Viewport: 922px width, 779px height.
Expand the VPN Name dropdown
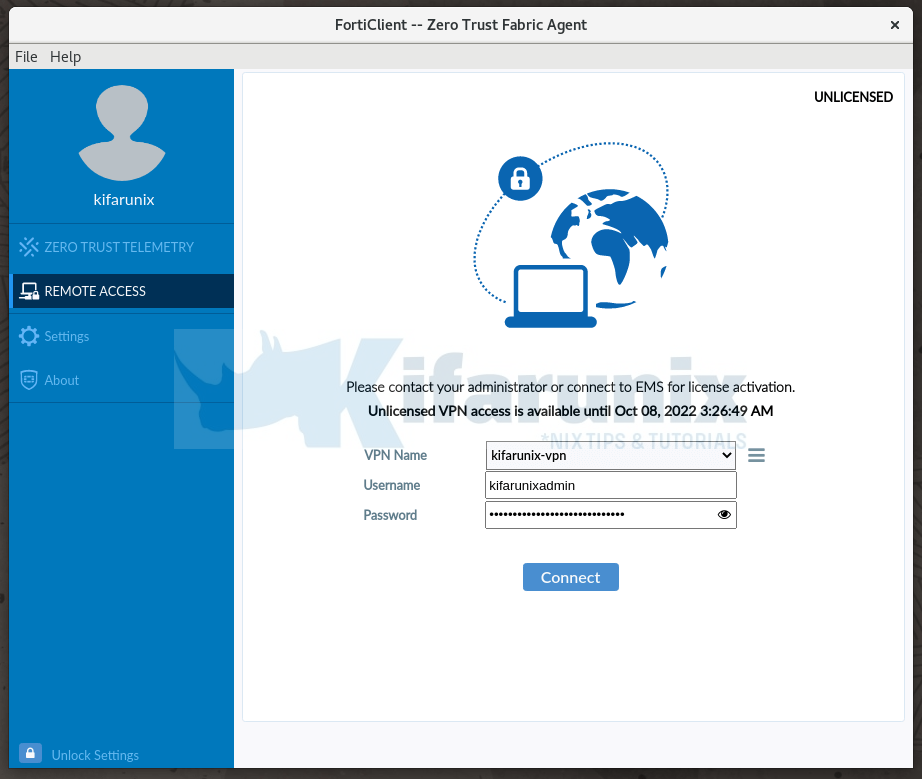pos(611,456)
